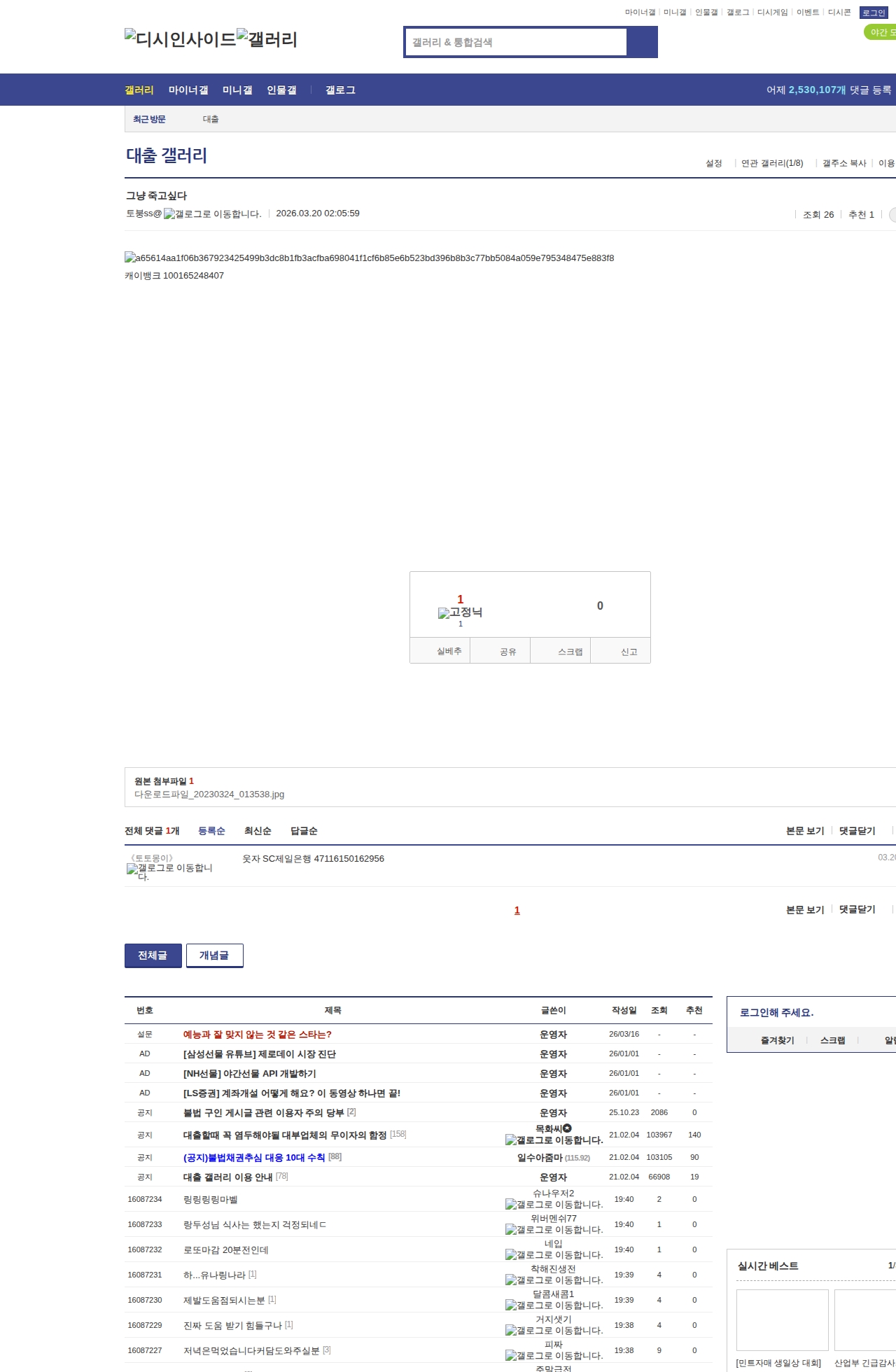Image resolution: width=896 pixels, height=1372 pixels.
Task: Open the gallog icon under 착해진생전
Action: point(554,1280)
